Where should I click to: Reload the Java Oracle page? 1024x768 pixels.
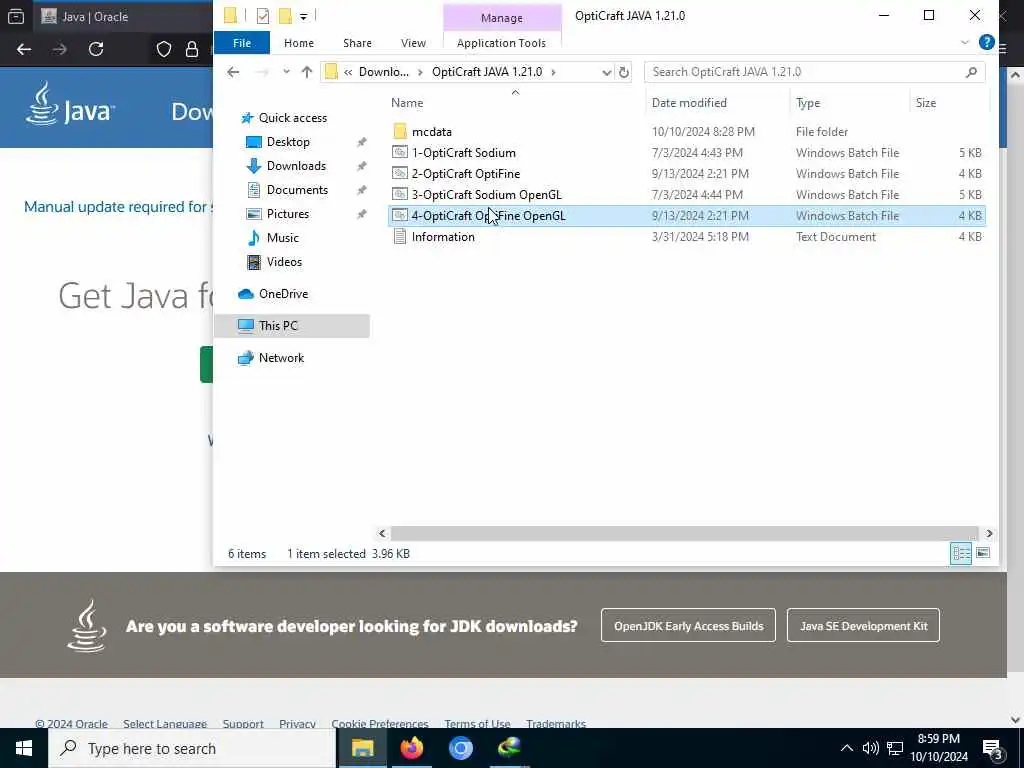coord(96,49)
